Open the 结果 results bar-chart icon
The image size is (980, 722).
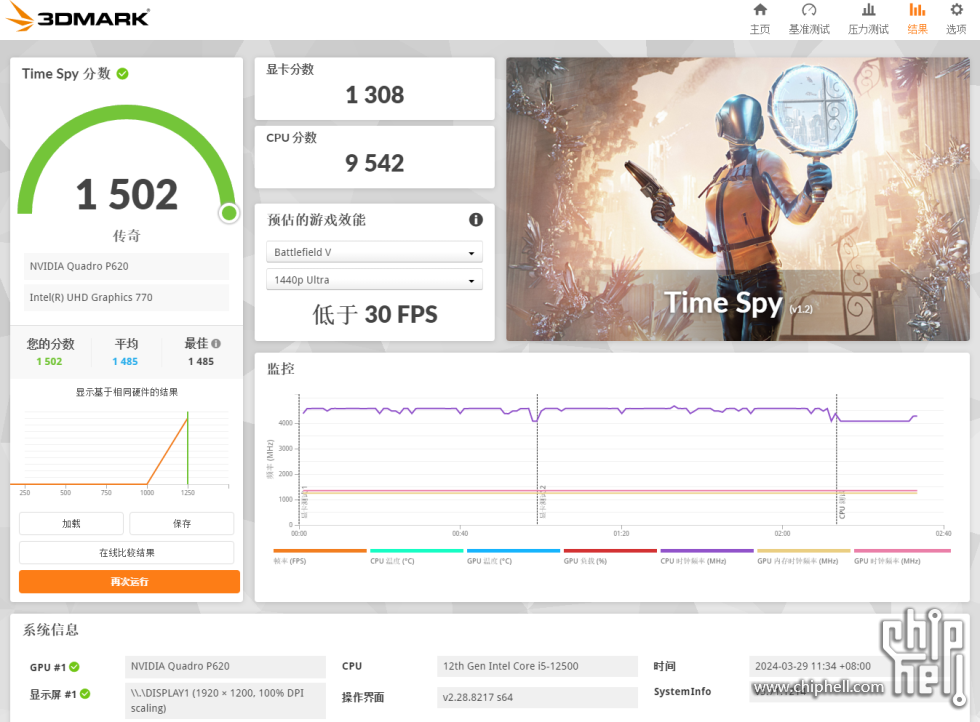click(917, 11)
